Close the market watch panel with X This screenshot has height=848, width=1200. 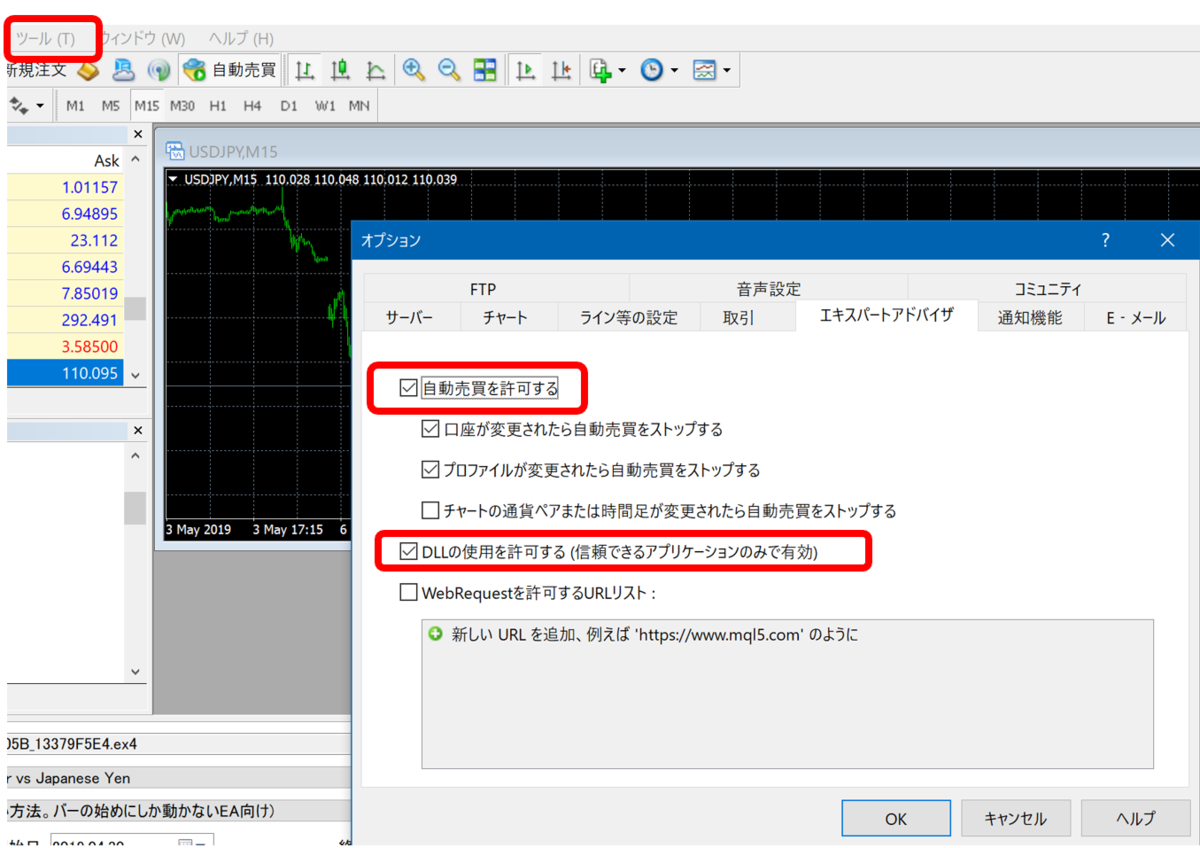(137, 134)
